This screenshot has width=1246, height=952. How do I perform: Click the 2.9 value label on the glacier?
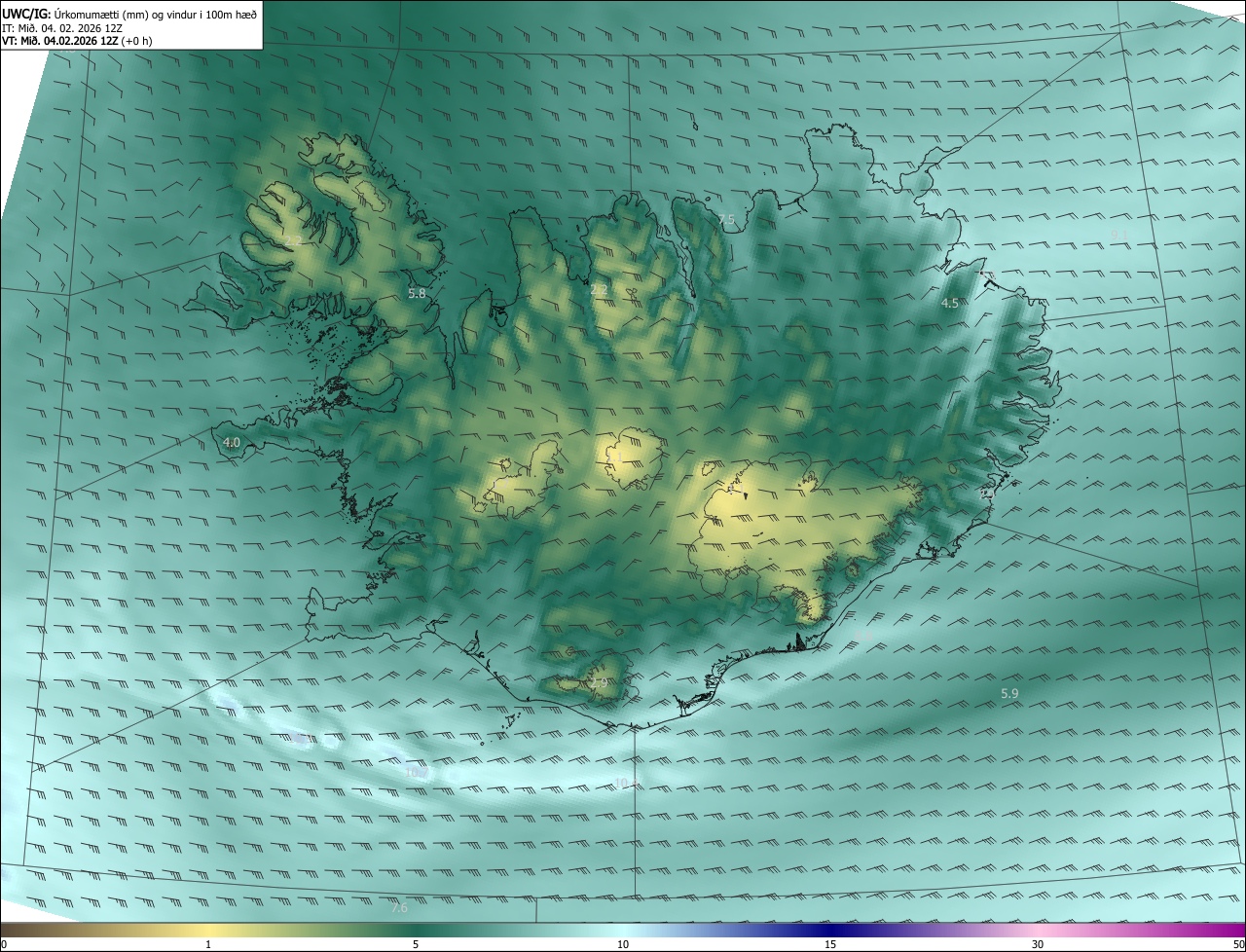[599, 683]
